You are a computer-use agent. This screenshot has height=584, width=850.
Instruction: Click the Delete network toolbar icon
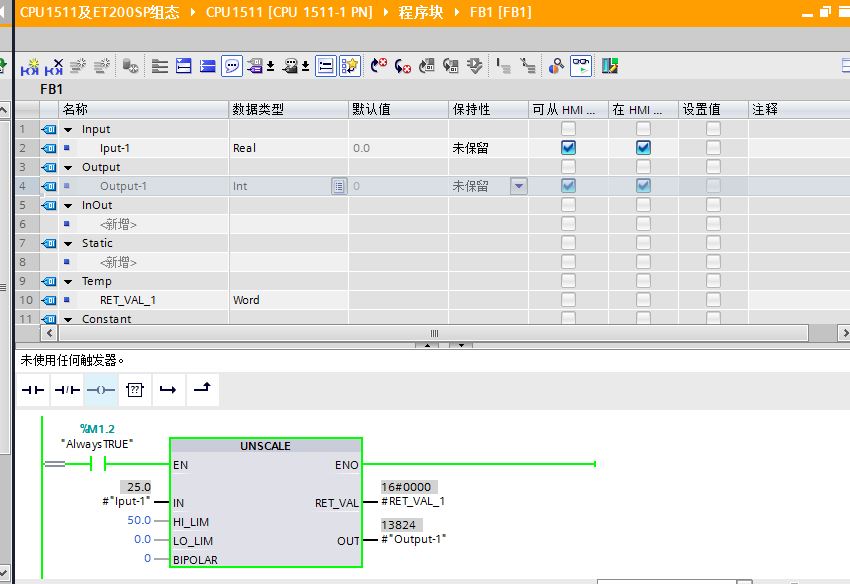pos(54,66)
